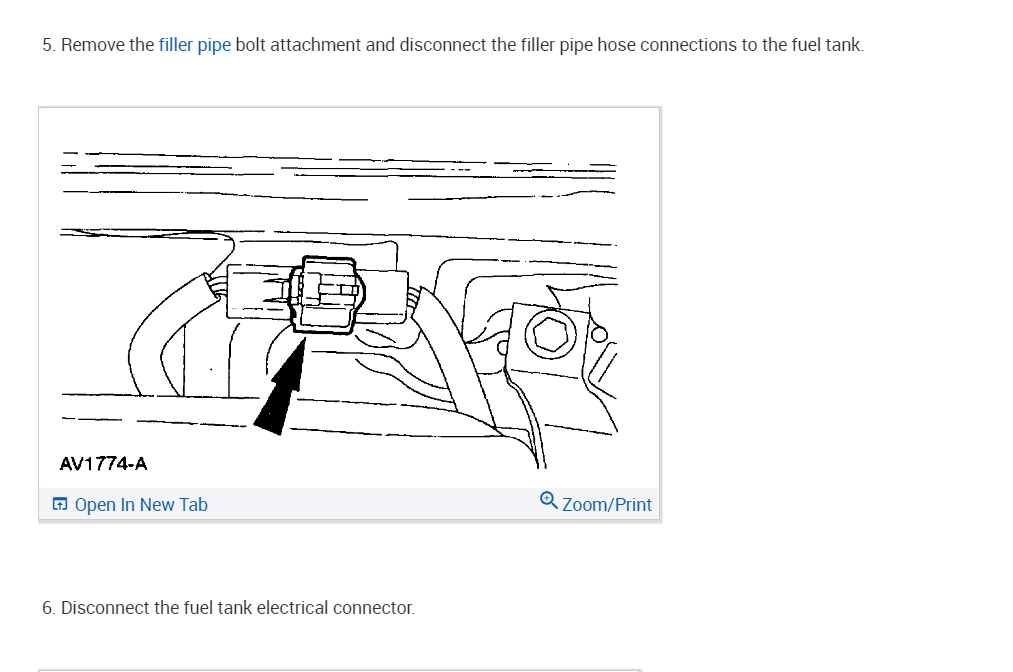The image size is (1013, 672).
Task: Click the small round hole beside the hex bolt
Action: (x=599, y=334)
